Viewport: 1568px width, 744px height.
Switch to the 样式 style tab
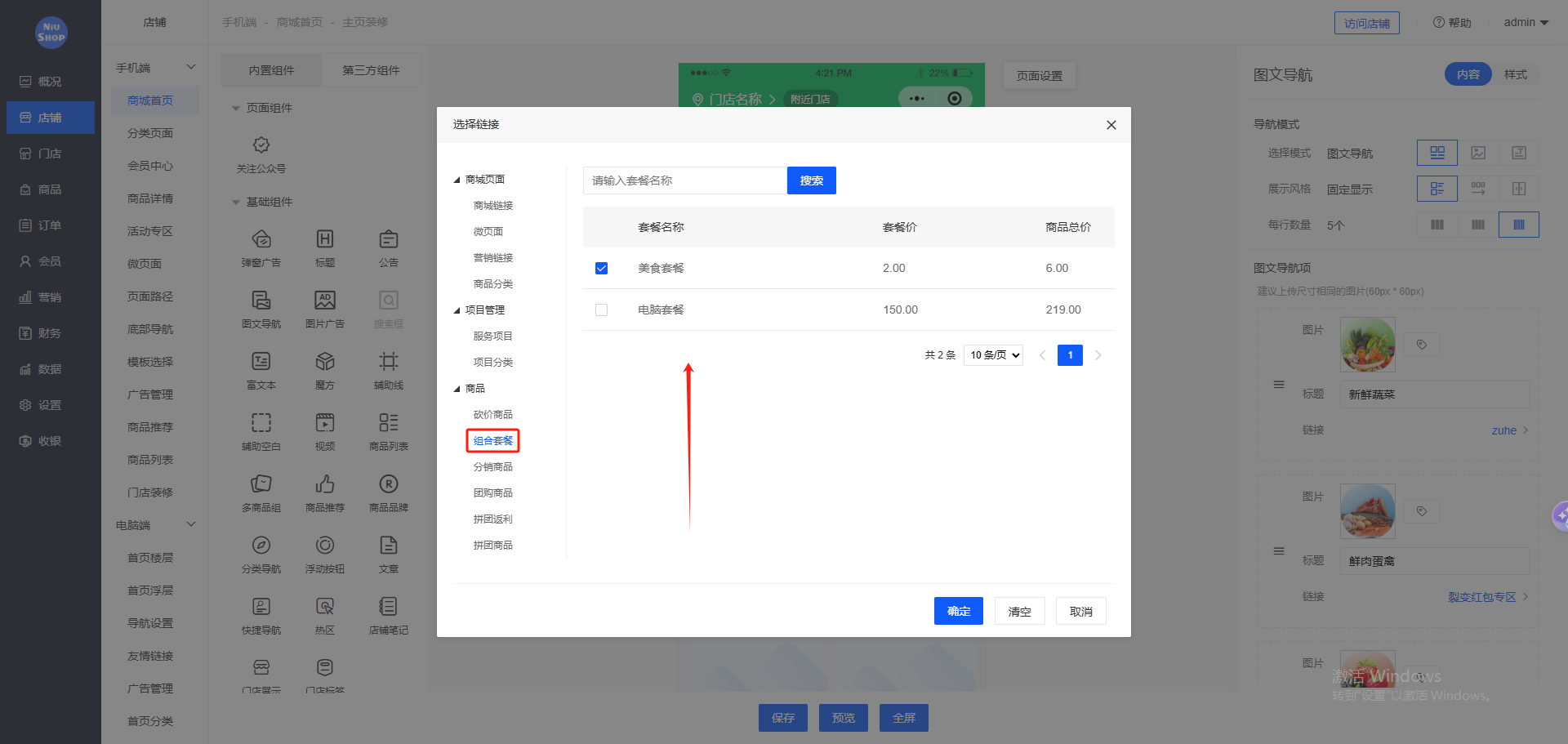click(1516, 74)
